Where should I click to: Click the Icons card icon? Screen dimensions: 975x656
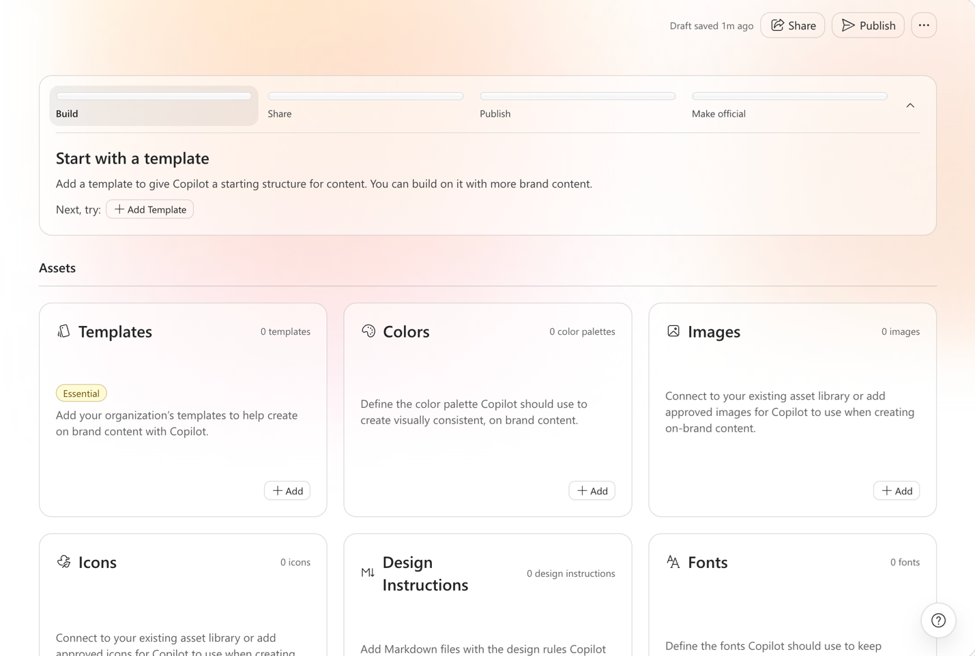click(x=63, y=562)
